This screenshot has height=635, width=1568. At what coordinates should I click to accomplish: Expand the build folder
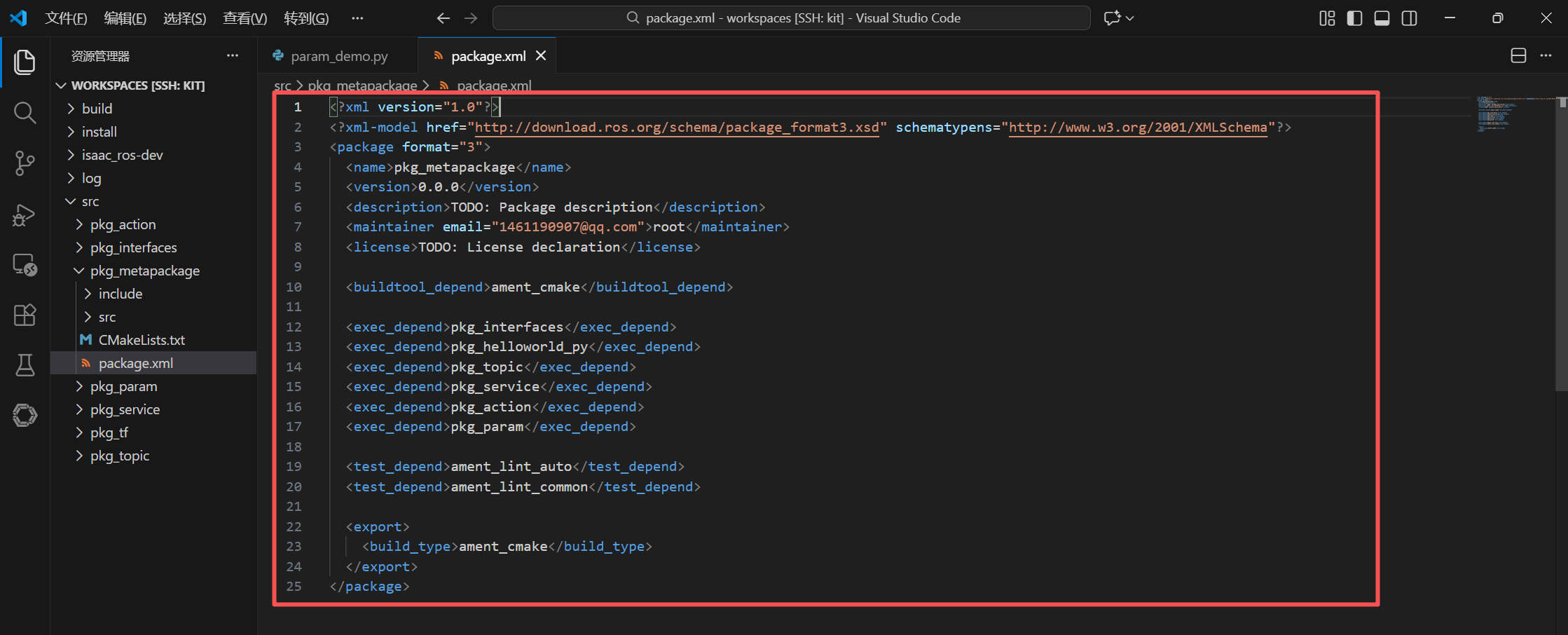(97, 109)
